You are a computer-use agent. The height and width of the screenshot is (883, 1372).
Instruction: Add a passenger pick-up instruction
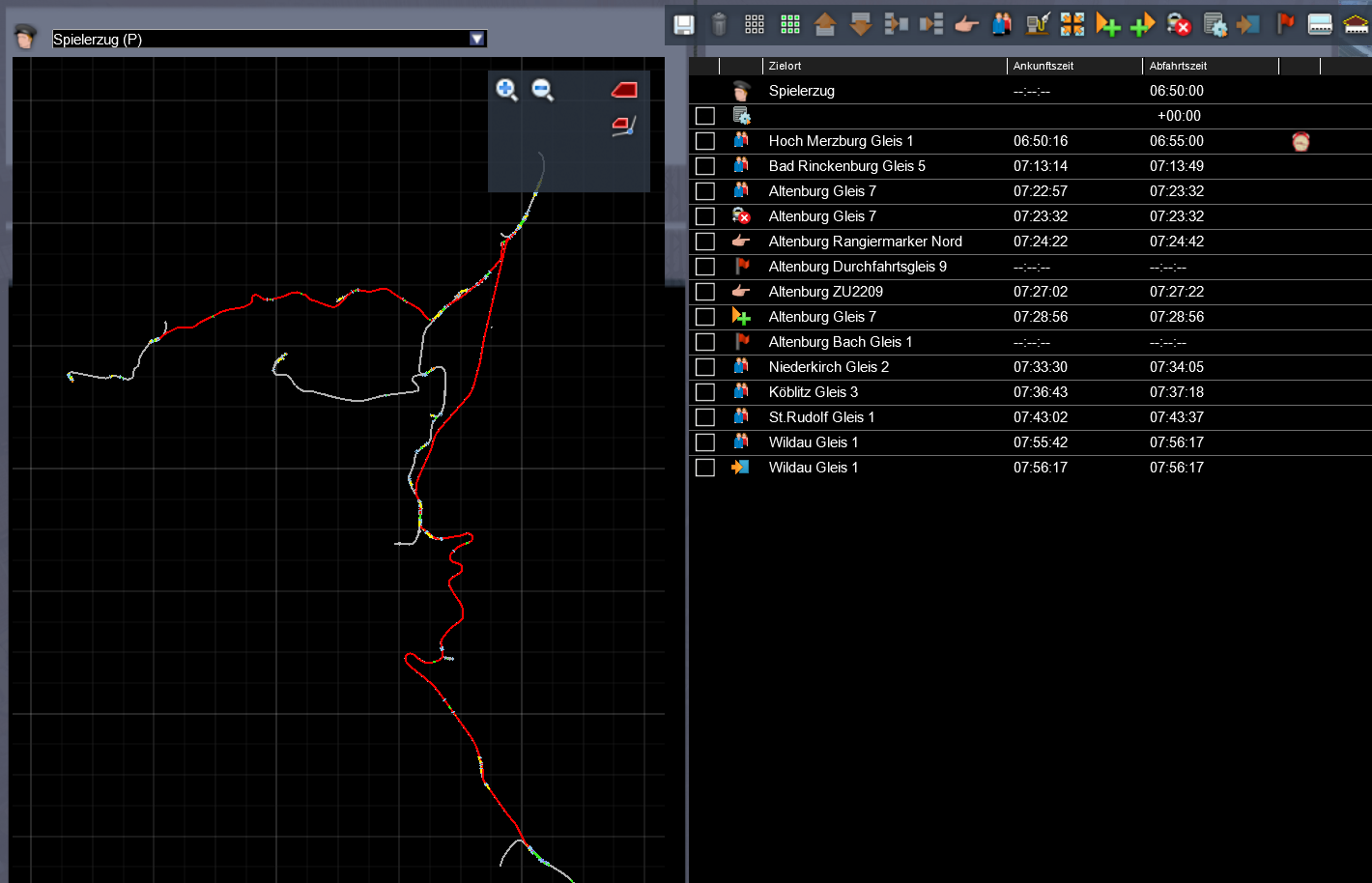tap(1002, 25)
